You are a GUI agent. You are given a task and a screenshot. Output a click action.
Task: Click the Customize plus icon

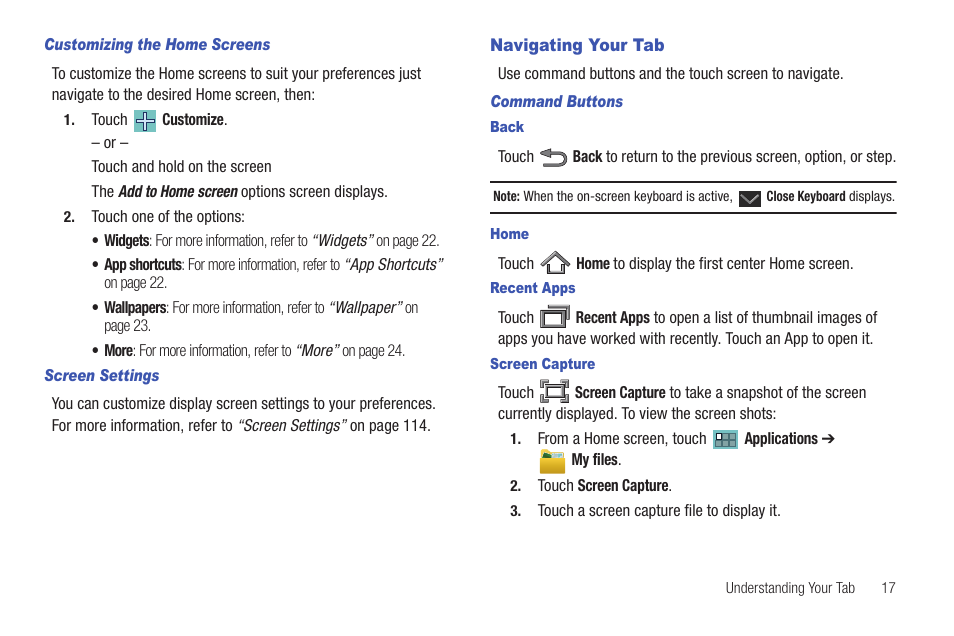(x=145, y=121)
